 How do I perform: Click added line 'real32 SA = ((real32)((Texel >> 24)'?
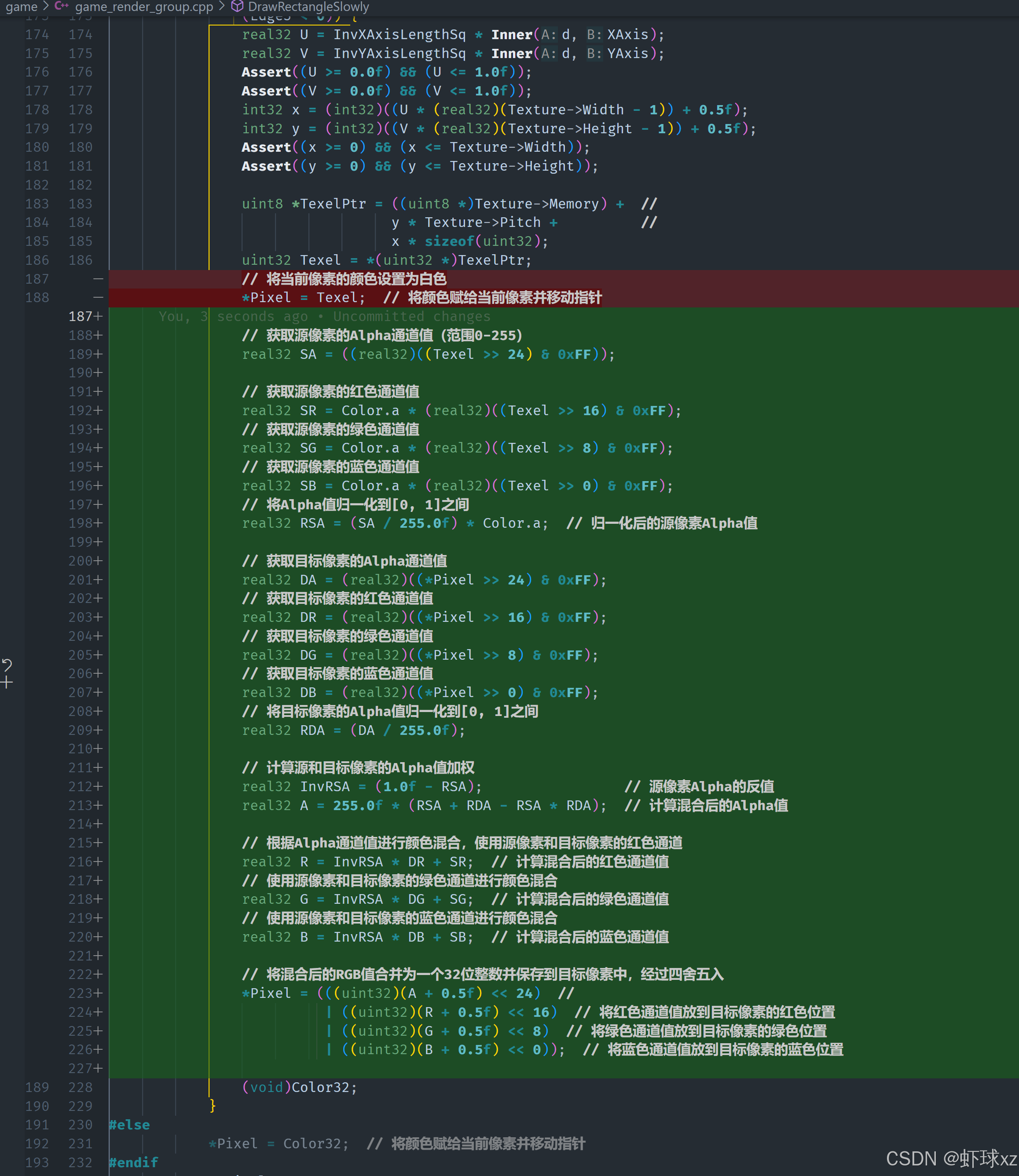pos(428,354)
